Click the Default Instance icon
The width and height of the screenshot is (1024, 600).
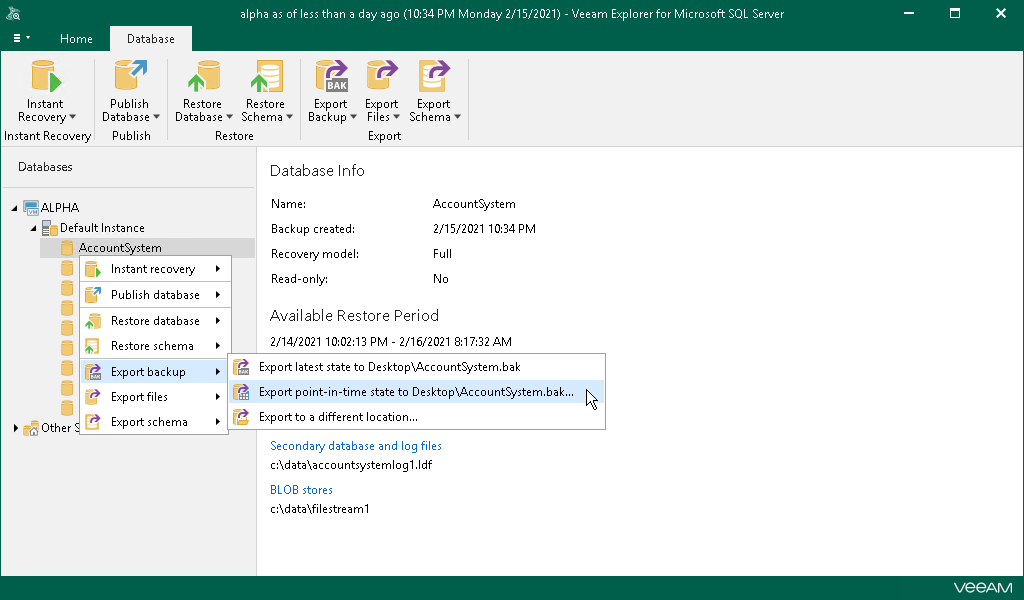coord(50,228)
